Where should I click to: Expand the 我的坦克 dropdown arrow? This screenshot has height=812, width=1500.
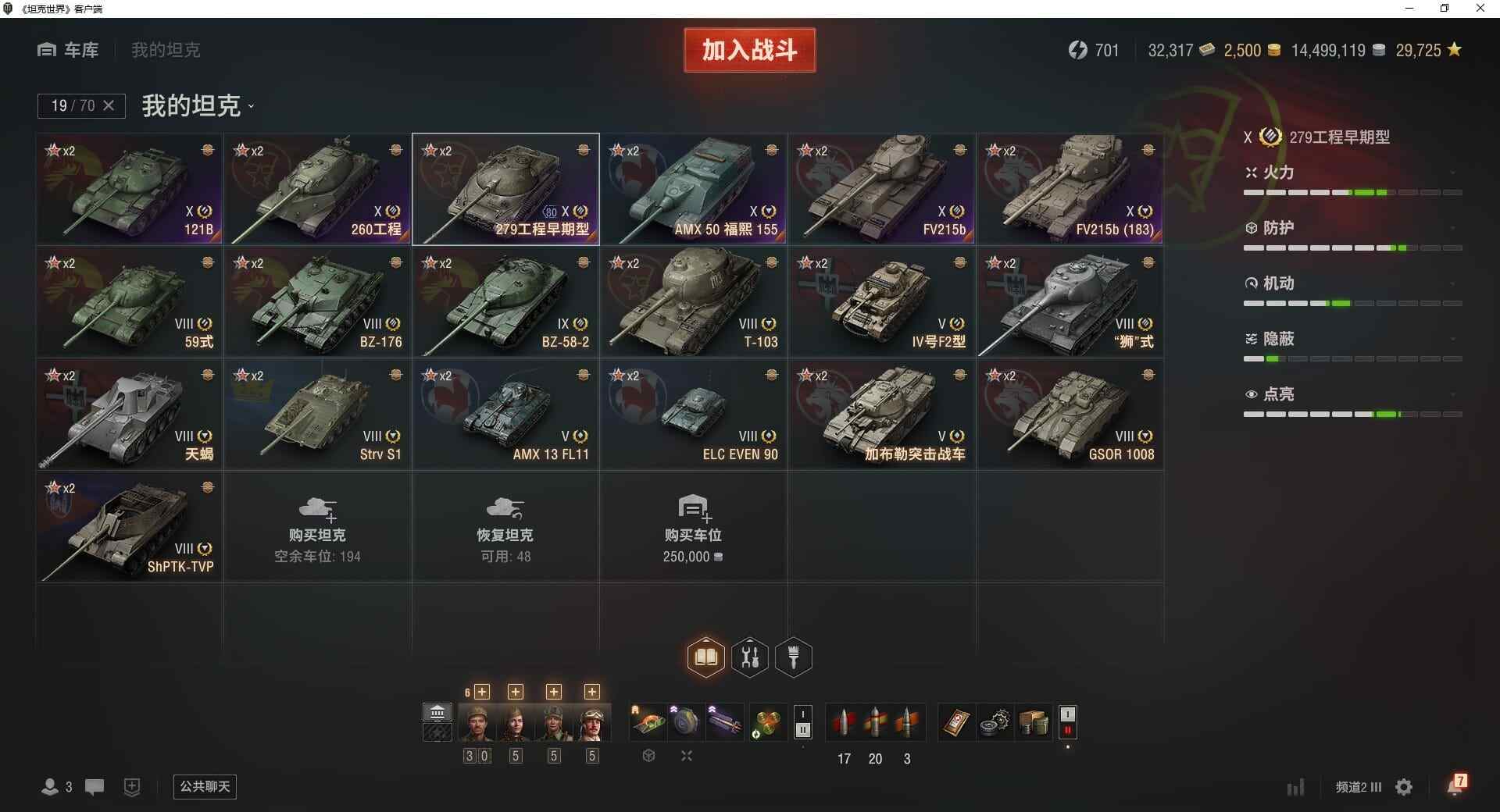(251, 107)
